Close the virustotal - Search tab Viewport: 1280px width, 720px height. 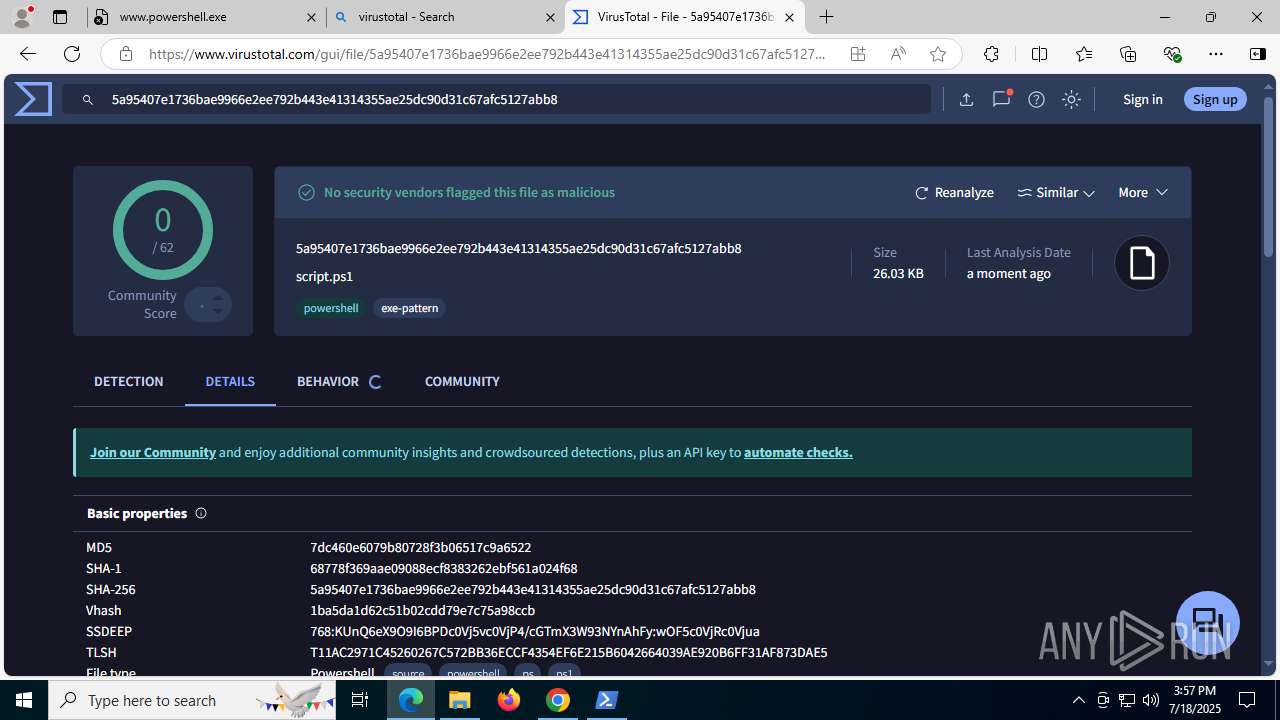551,17
